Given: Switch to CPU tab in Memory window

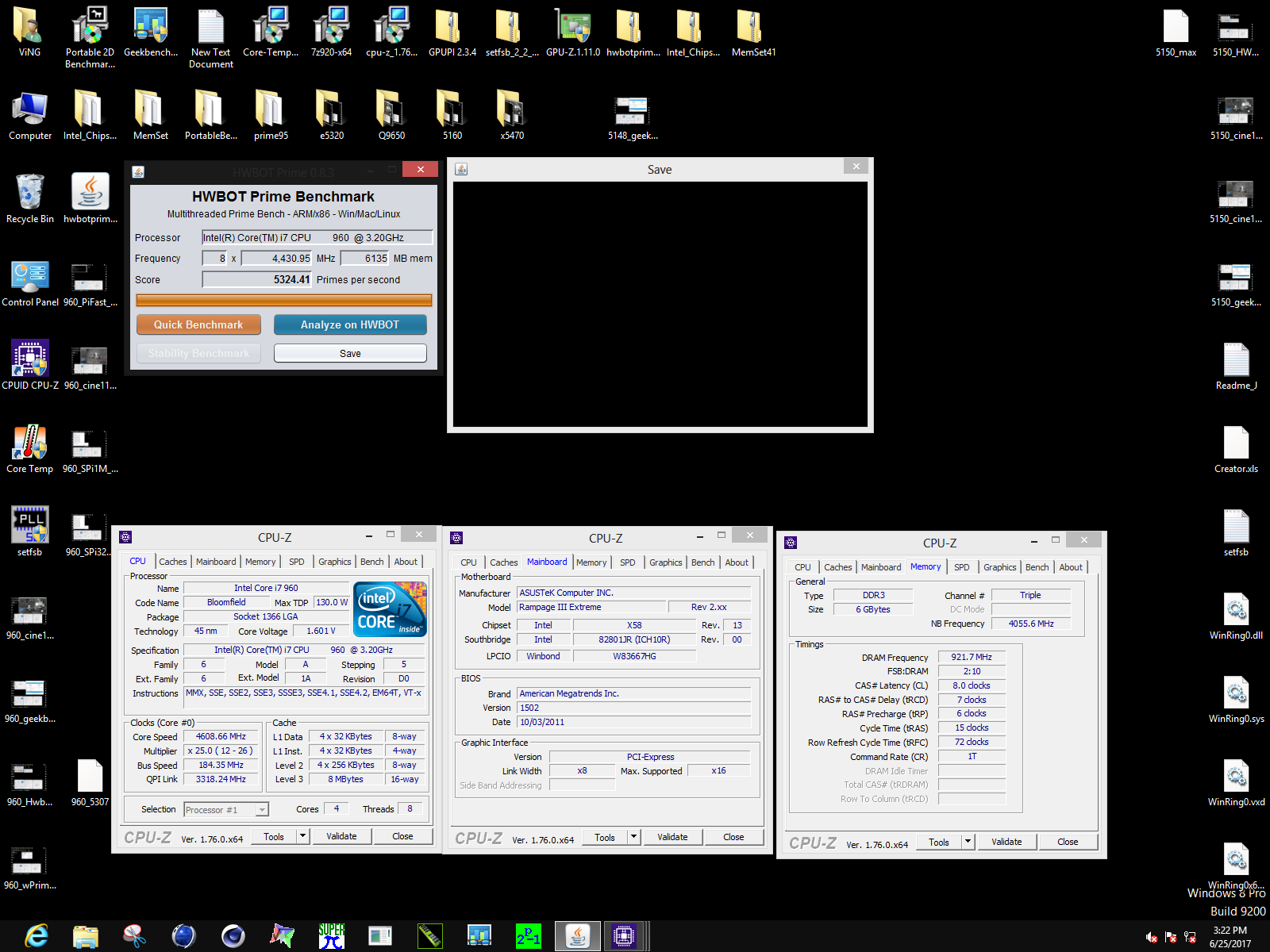Looking at the screenshot, I should coord(802,567).
